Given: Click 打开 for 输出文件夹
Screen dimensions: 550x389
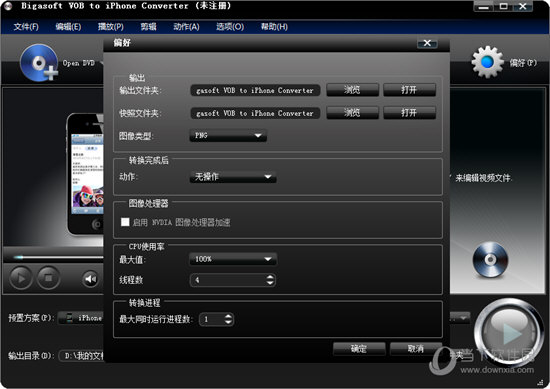Looking at the screenshot, I should click(x=409, y=90).
